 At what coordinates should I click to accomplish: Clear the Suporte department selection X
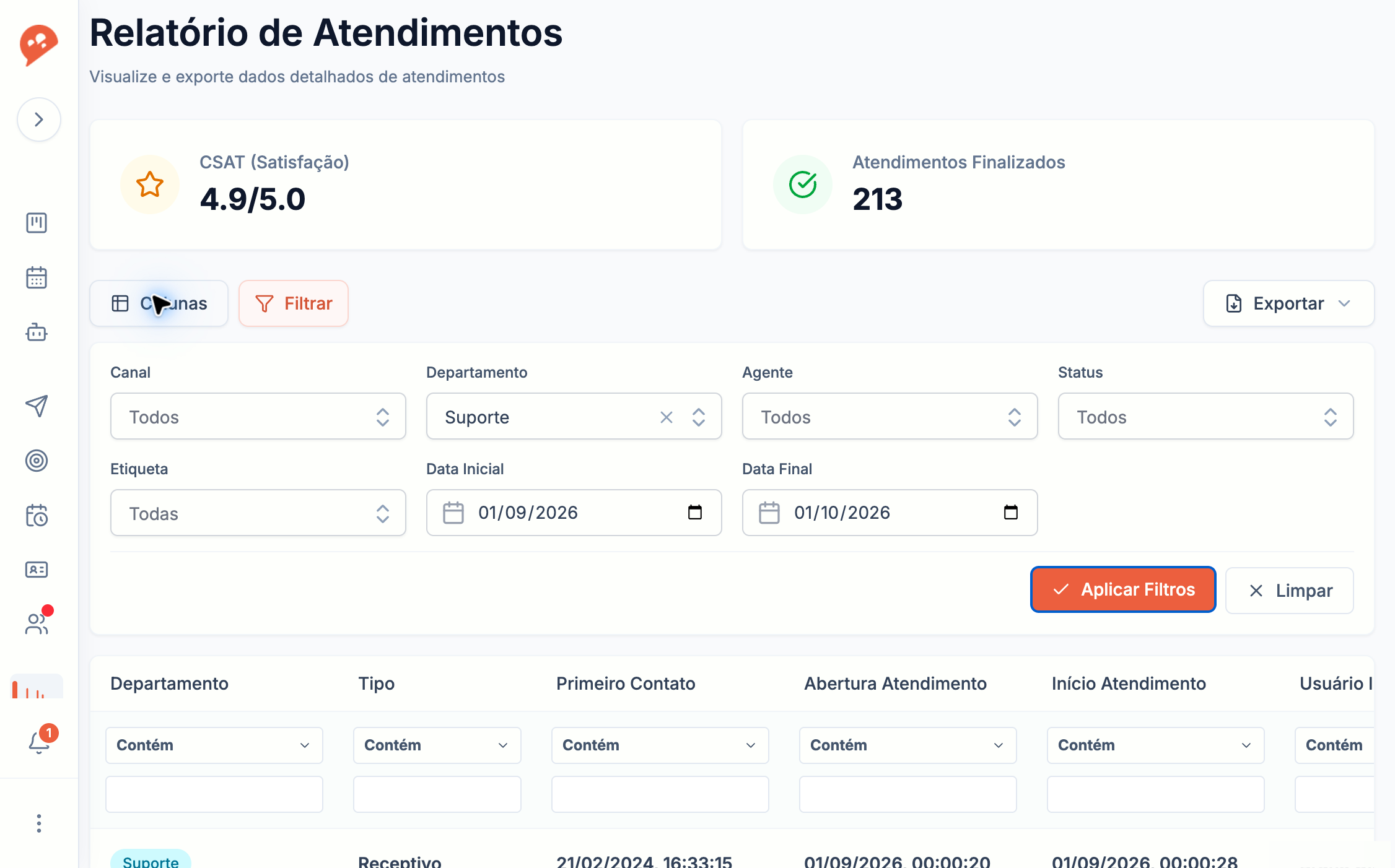coord(666,417)
